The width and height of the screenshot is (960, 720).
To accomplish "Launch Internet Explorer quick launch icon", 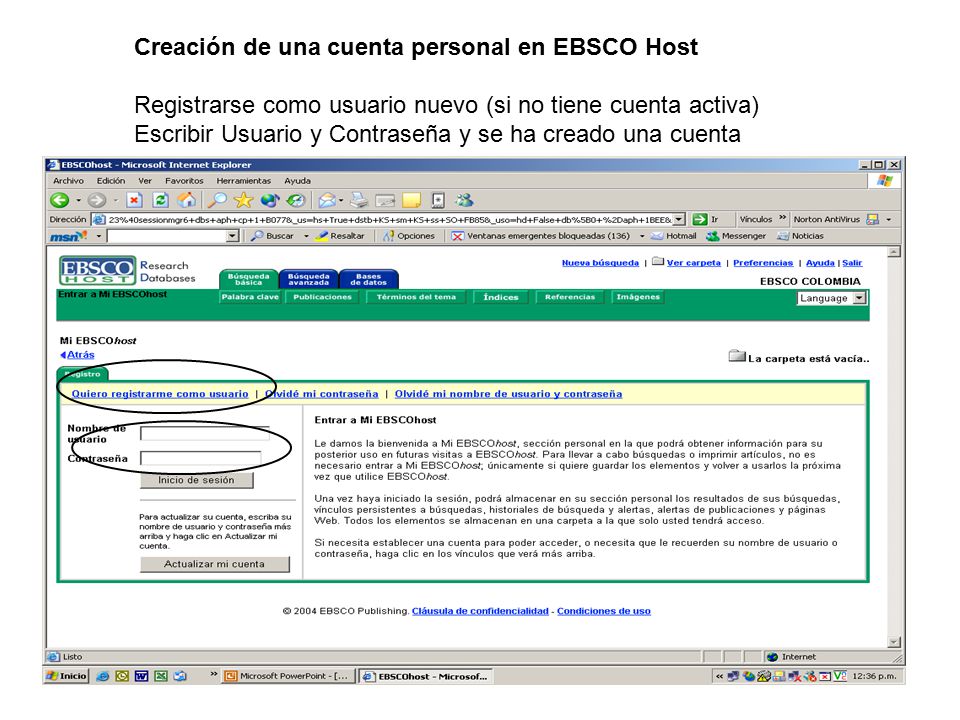I will coord(103,676).
